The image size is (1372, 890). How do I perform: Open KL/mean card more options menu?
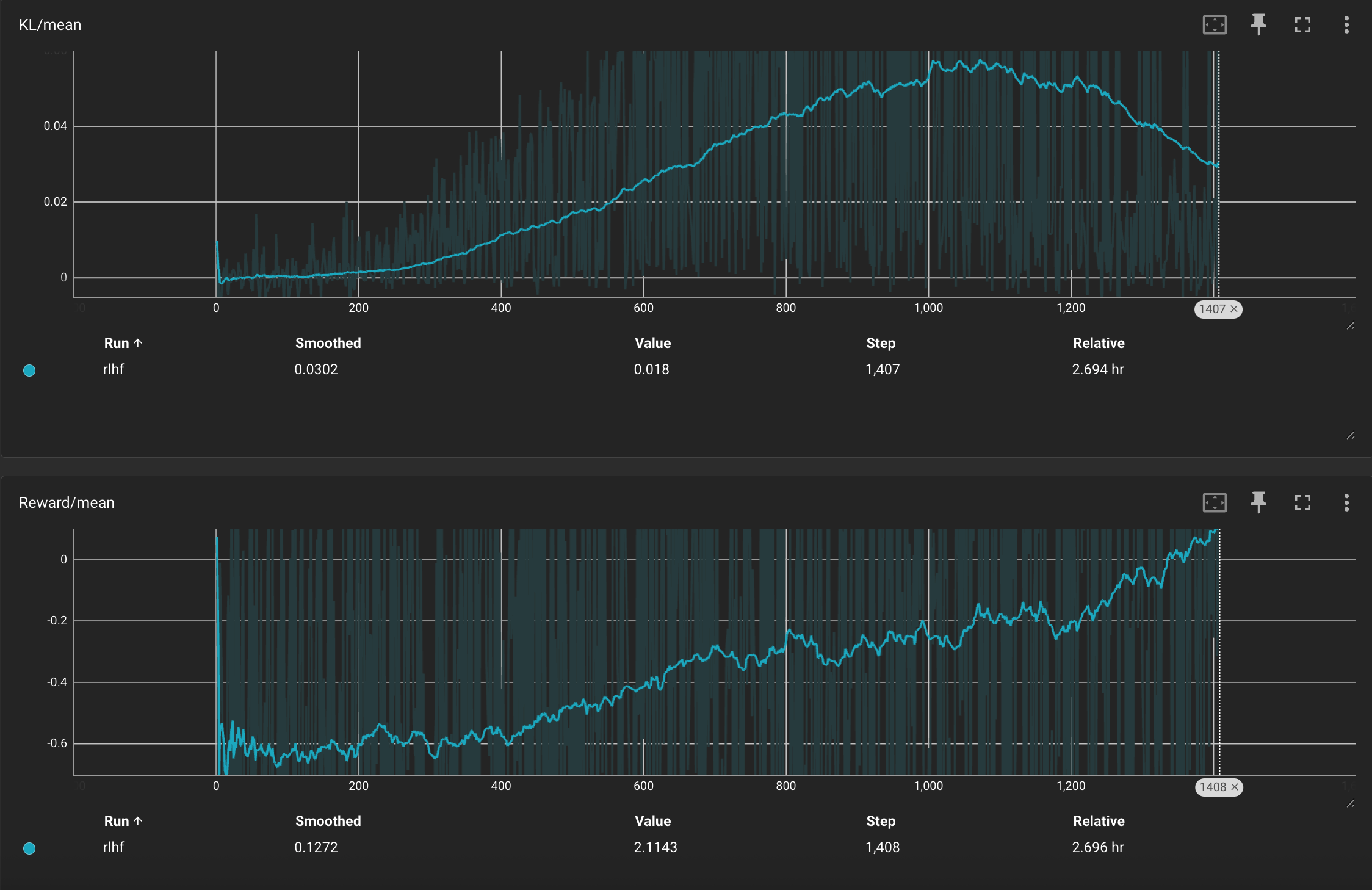(1346, 25)
